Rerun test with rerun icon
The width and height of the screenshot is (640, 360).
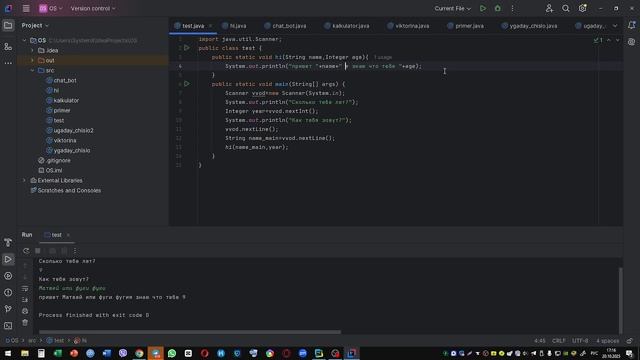coord(26,251)
